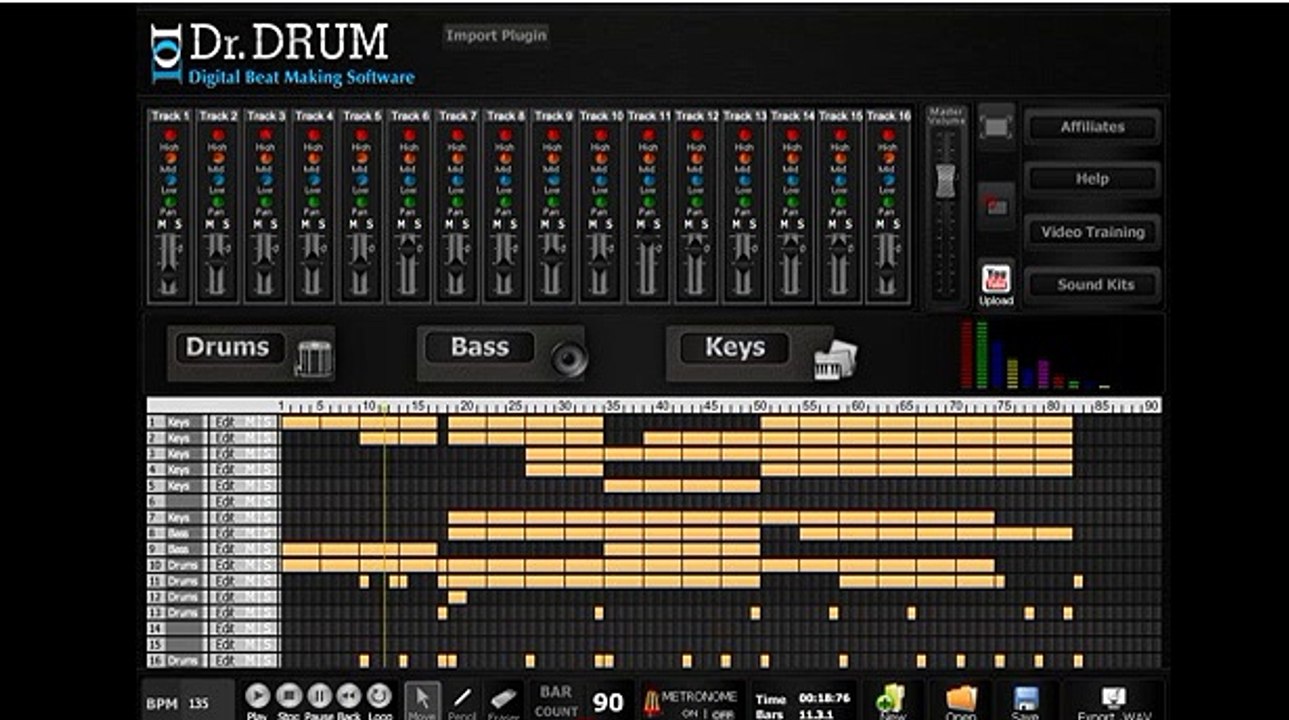Turn metronome ON

(690, 714)
